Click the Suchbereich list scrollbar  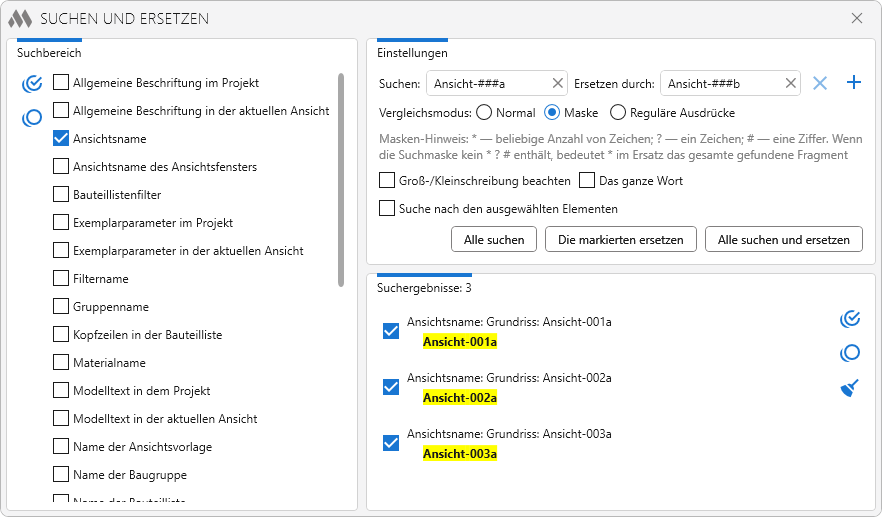[342, 180]
